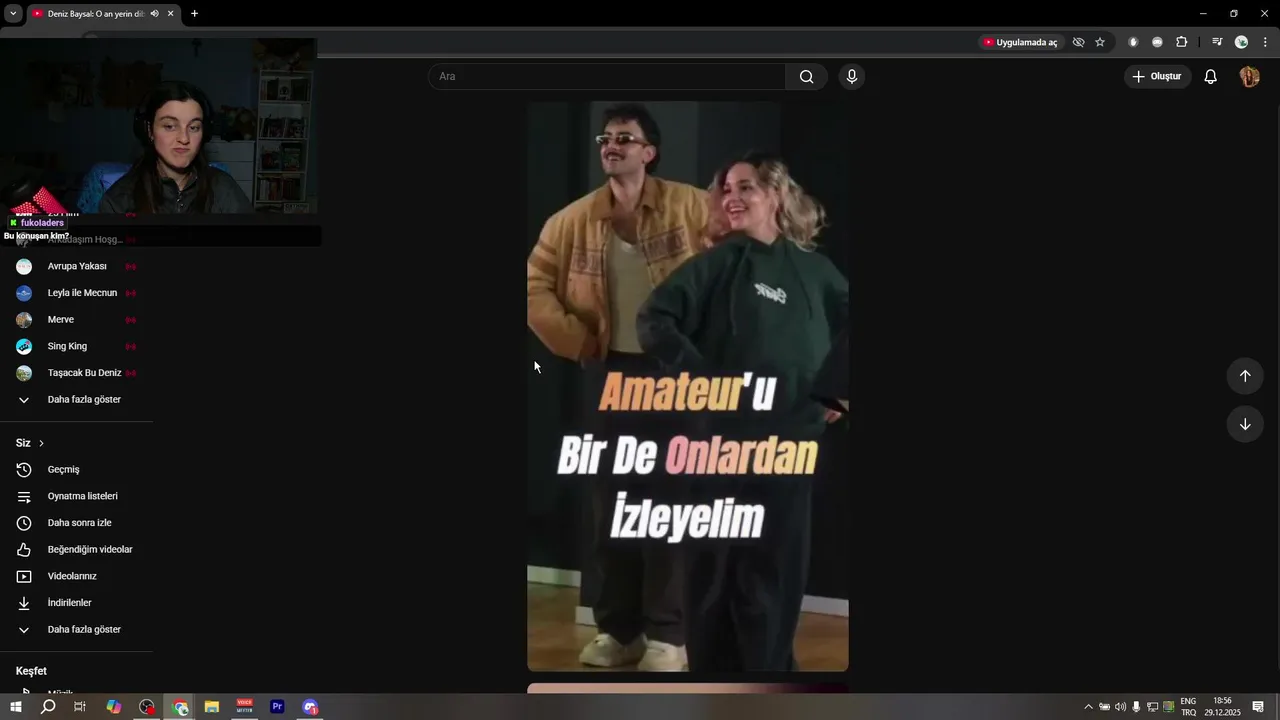Image resolution: width=1280 pixels, height=720 pixels.
Task: Open the Avrupa Yakası channel
Action: (x=76, y=267)
